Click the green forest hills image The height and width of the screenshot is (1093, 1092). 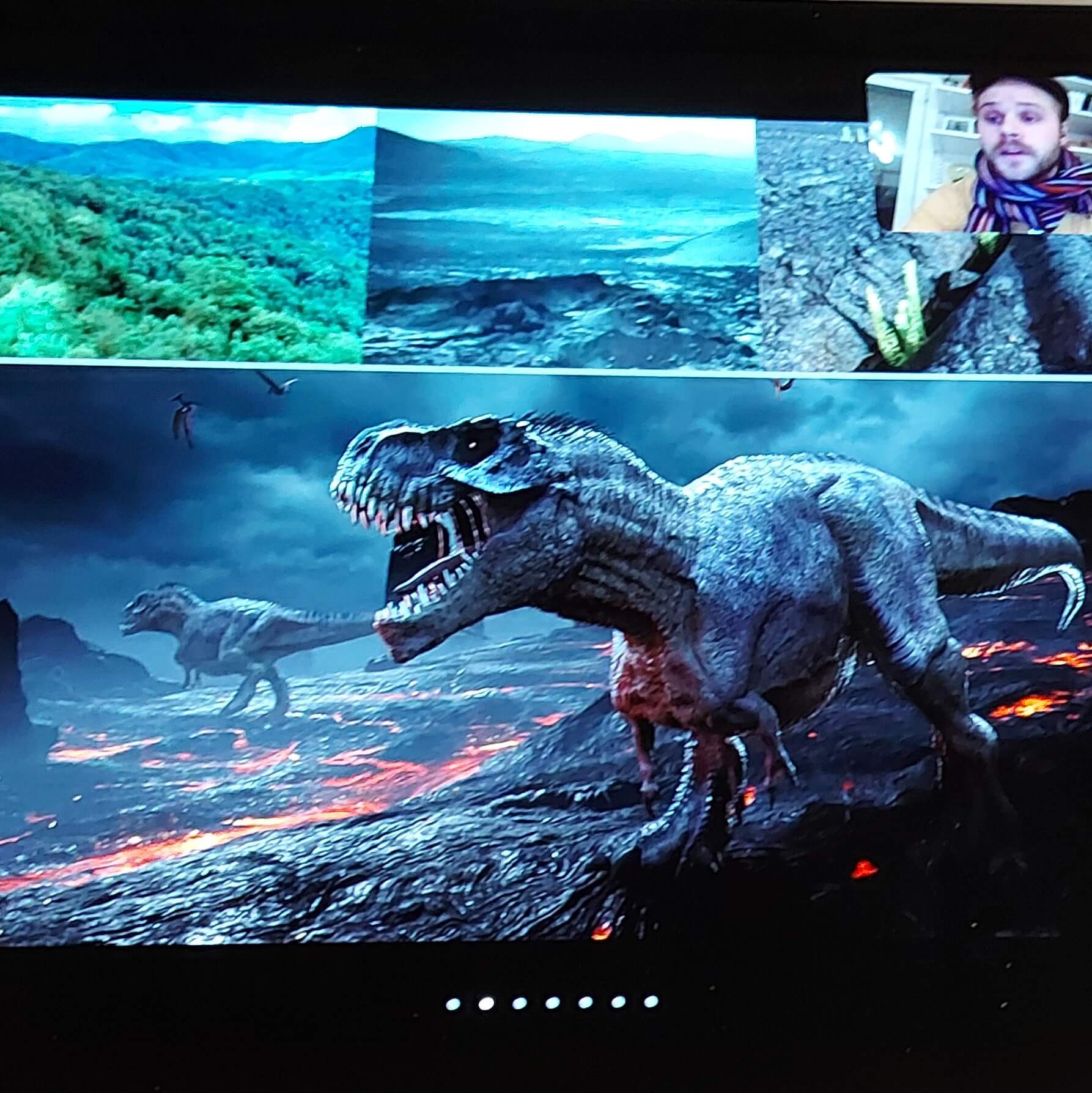point(183,232)
